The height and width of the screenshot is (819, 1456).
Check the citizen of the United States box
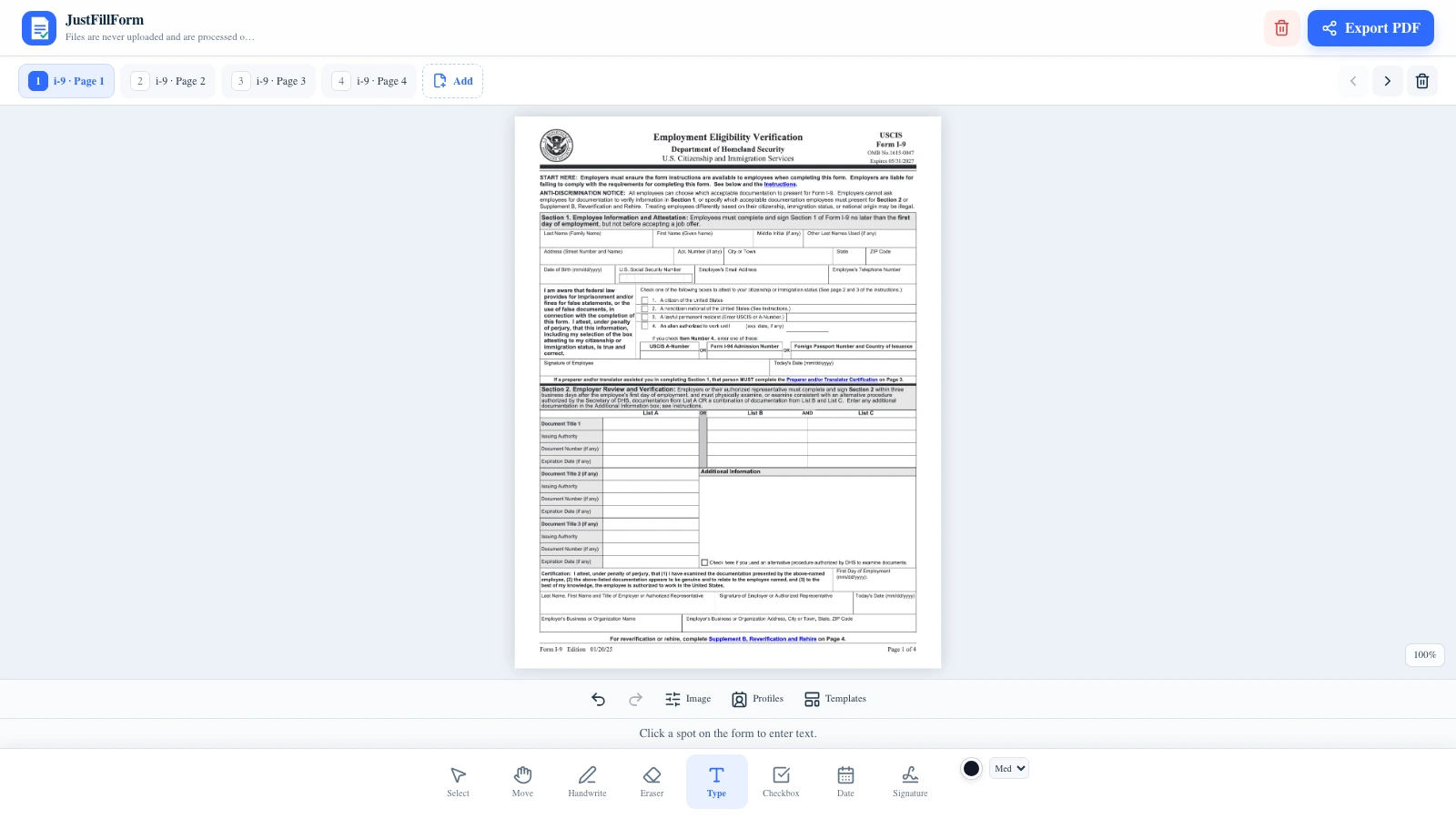coord(645,300)
